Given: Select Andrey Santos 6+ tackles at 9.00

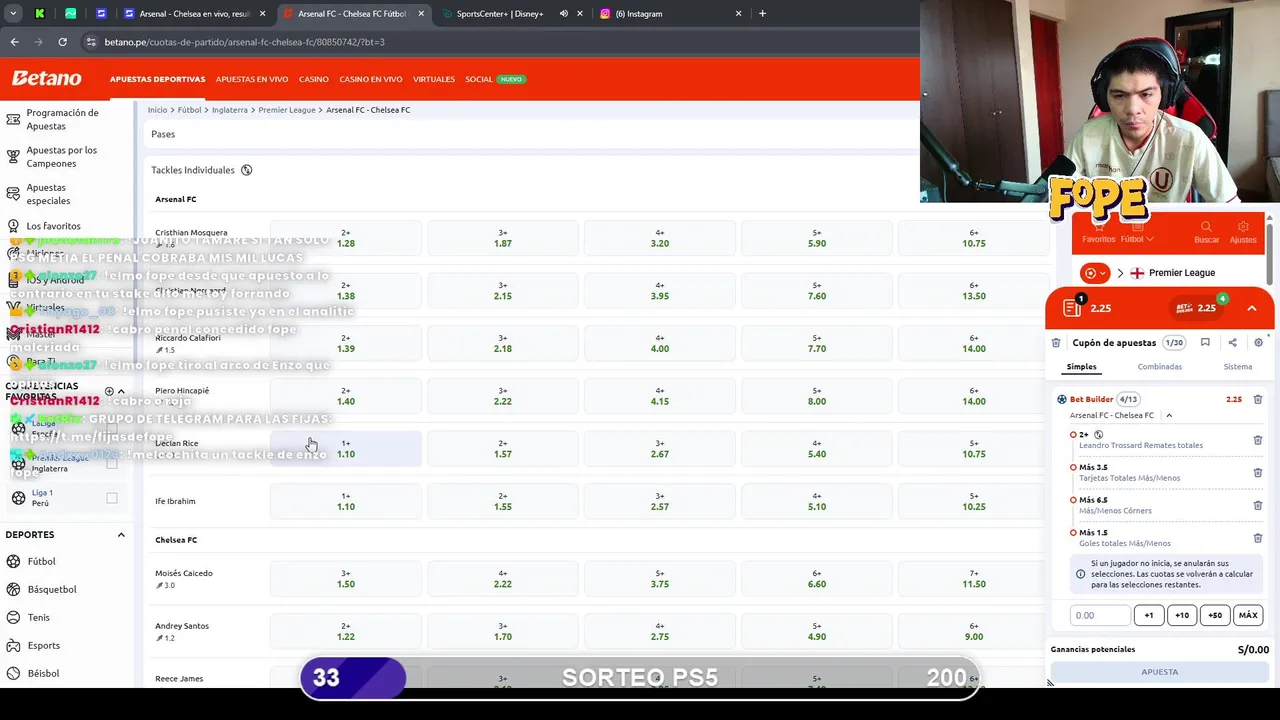Looking at the screenshot, I should pyautogui.click(x=974, y=631).
